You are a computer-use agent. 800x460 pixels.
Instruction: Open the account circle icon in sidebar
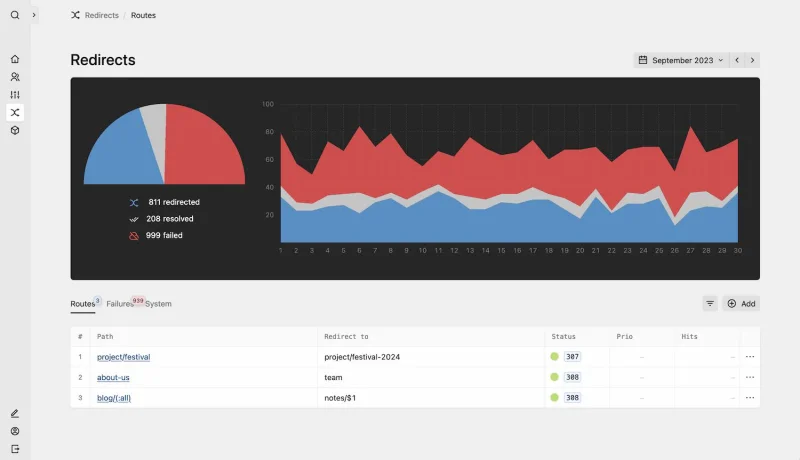pyautogui.click(x=15, y=431)
